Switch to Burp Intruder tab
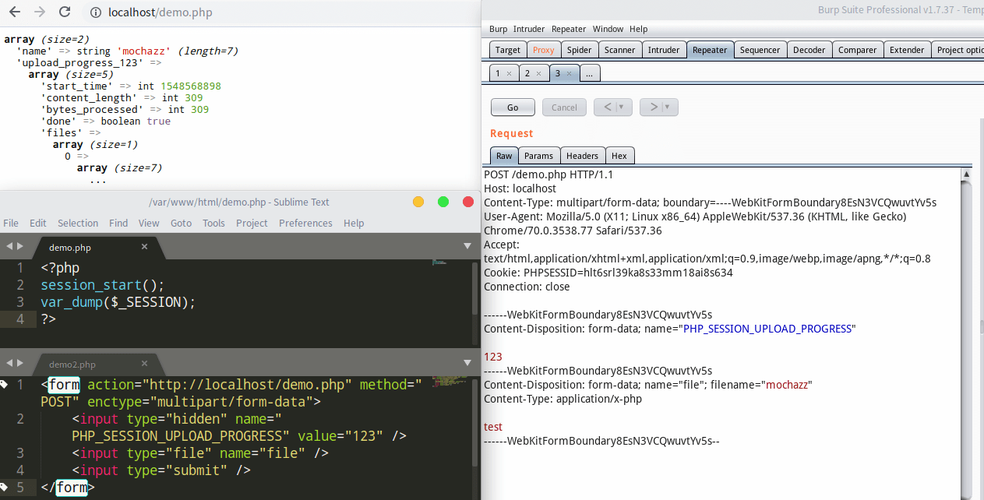Screen dimensions: 984x500 coord(663,50)
